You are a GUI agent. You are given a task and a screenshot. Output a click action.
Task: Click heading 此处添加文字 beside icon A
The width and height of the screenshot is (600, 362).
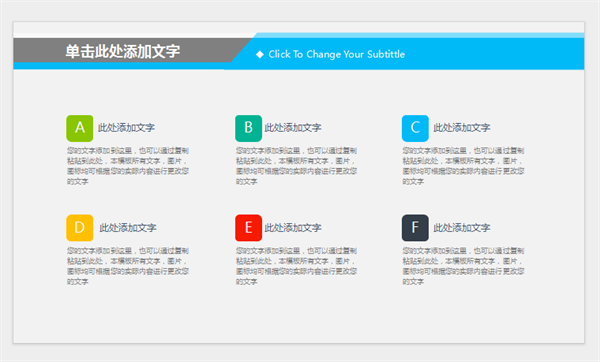tap(126, 128)
